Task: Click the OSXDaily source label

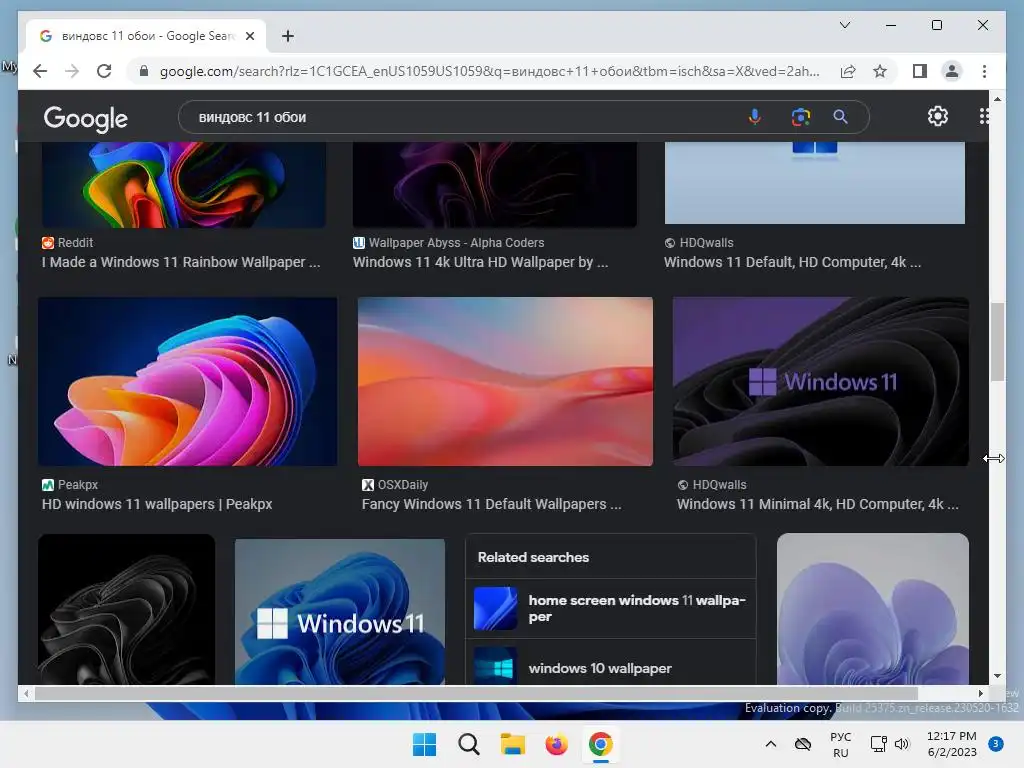Action: 394,485
